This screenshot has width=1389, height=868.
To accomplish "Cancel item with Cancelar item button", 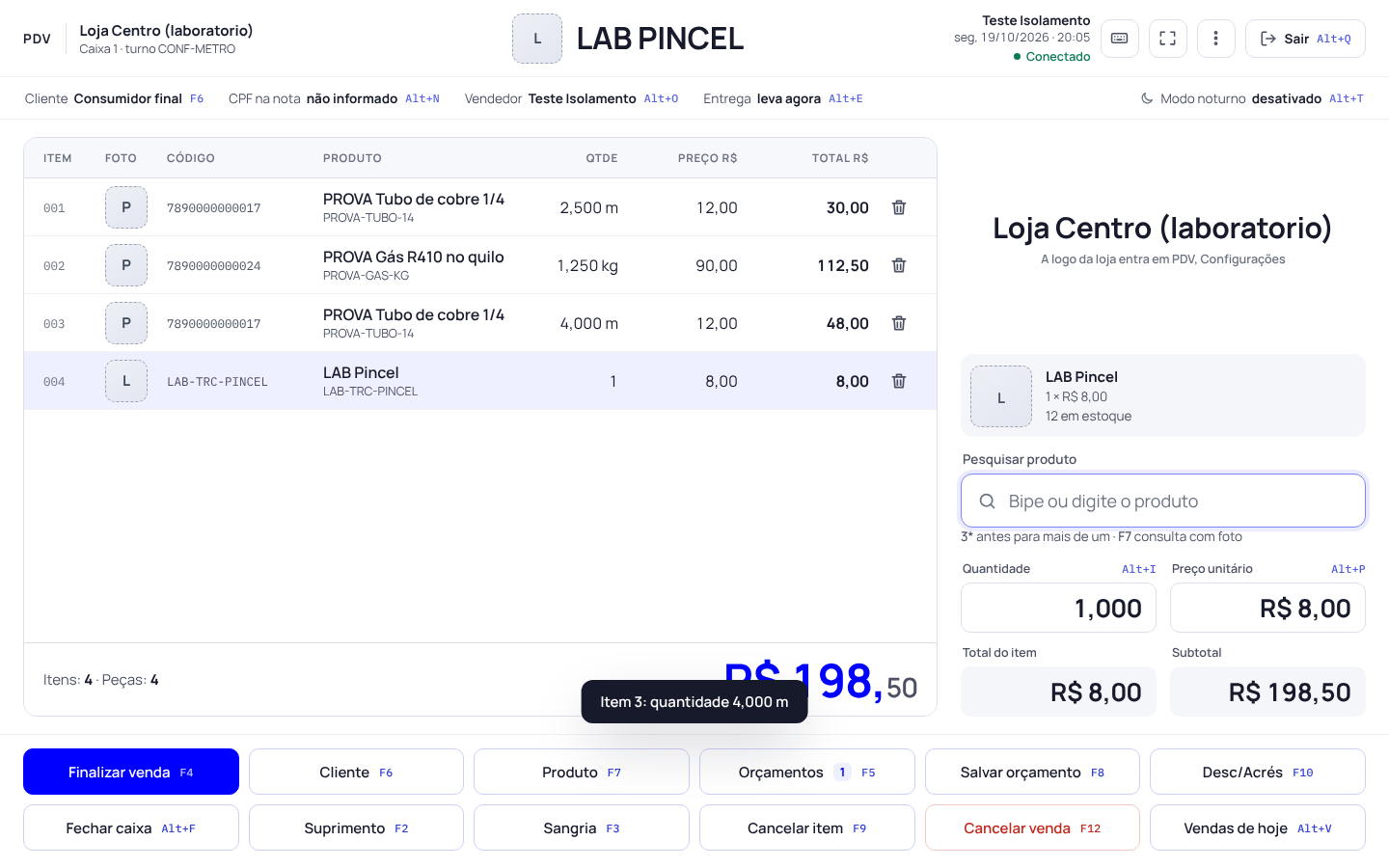I will [x=807, y=827].
